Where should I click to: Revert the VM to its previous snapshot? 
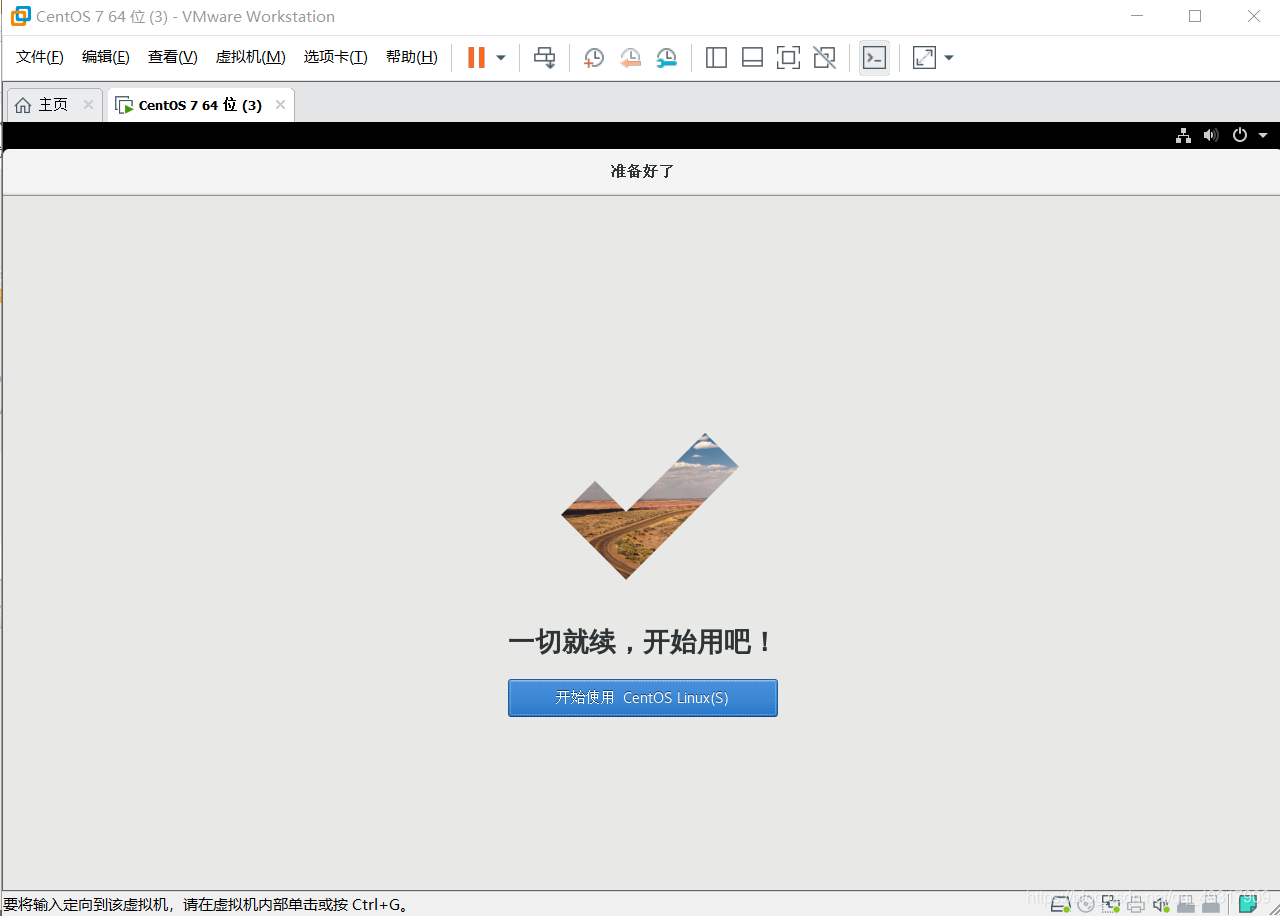pyautogui.click(x=630, y=58)
